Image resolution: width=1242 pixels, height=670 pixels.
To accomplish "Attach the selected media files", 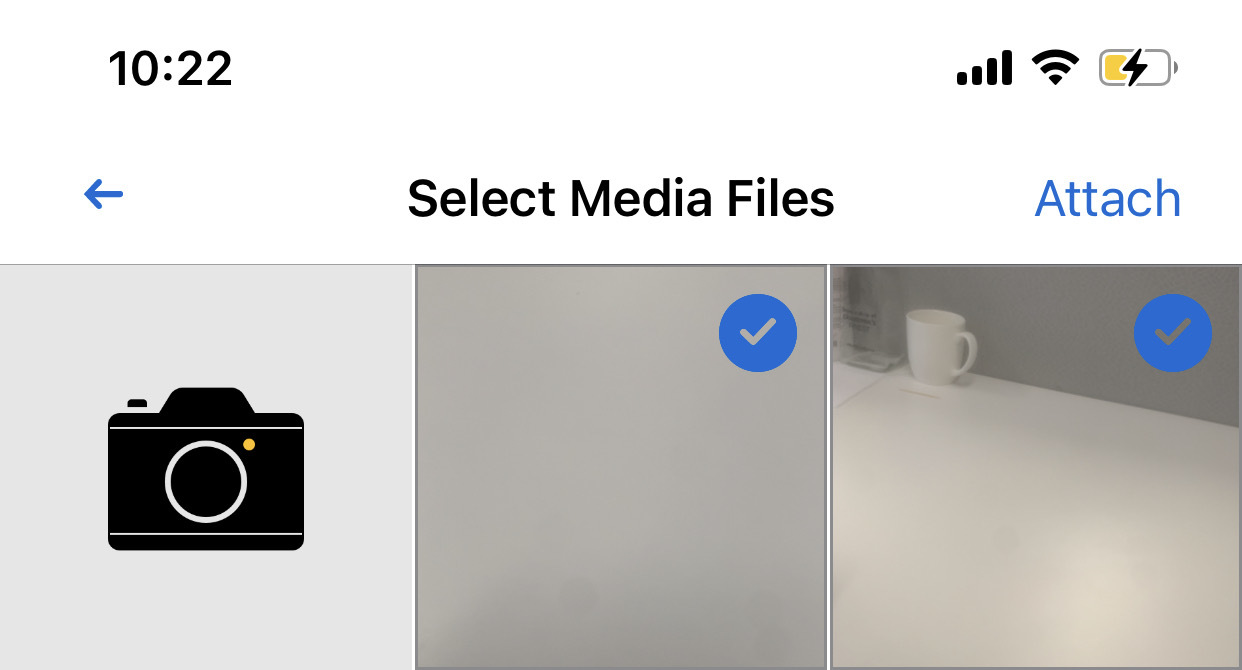I will (1108, 198).
